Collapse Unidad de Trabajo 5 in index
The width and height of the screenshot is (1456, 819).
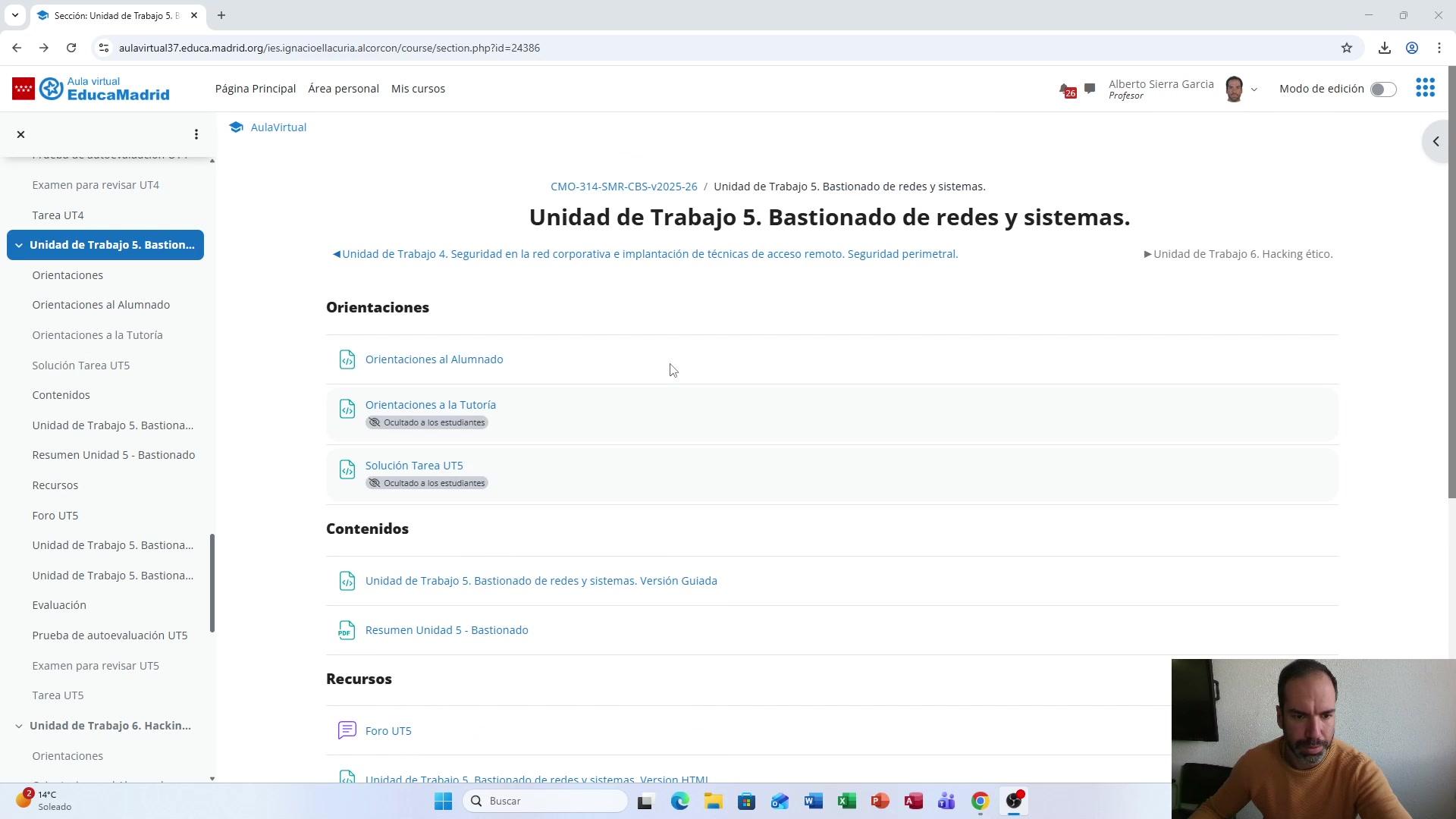pyautogui.click(x=19, y=245)
